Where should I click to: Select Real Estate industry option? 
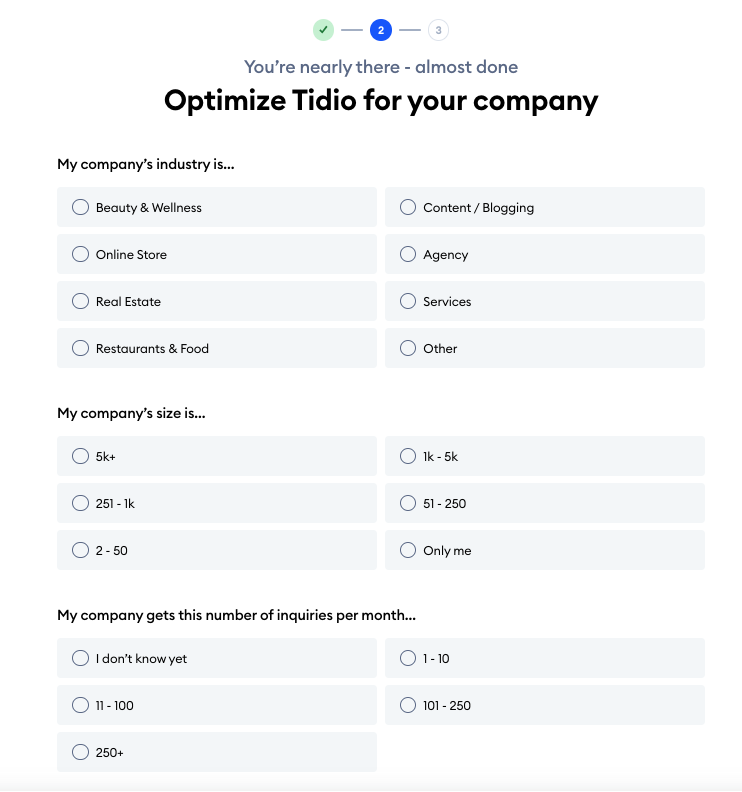click(x=81, y=302)
